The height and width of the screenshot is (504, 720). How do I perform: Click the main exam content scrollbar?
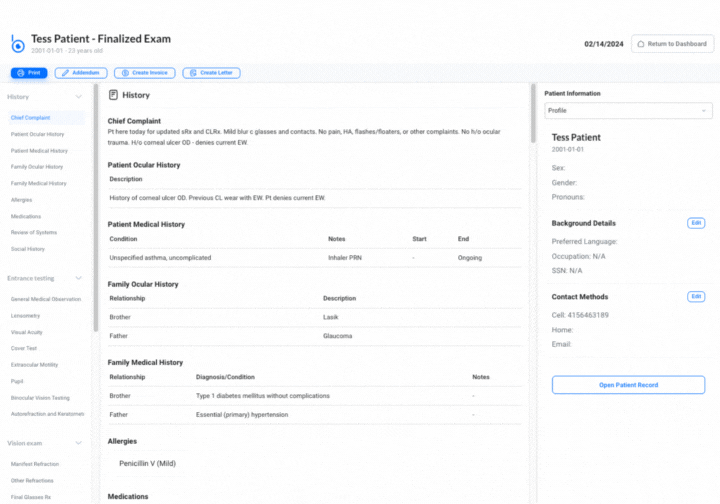[x=533, y=113]
